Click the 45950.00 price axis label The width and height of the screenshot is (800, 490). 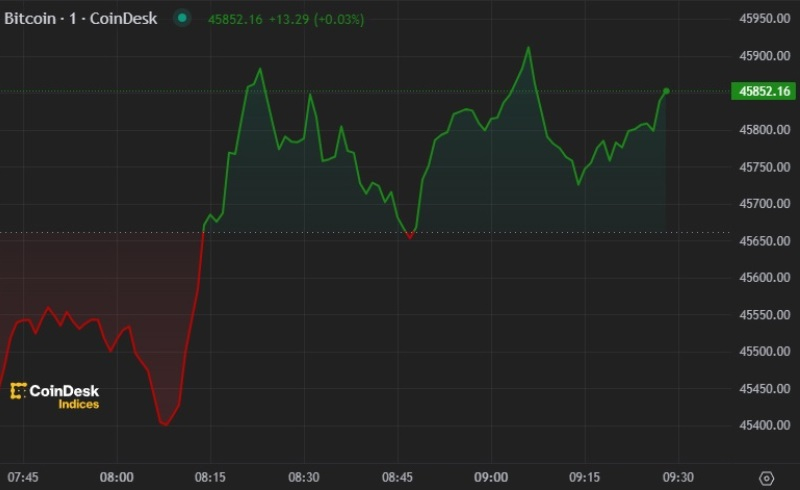pos(764,19)
